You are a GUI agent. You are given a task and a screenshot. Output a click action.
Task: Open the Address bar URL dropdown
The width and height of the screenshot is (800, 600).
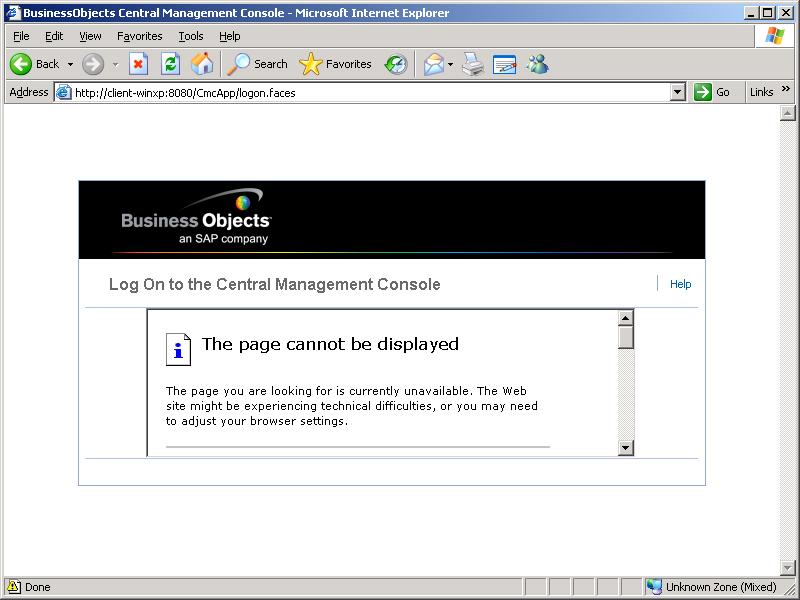click(x=677, y=92)
